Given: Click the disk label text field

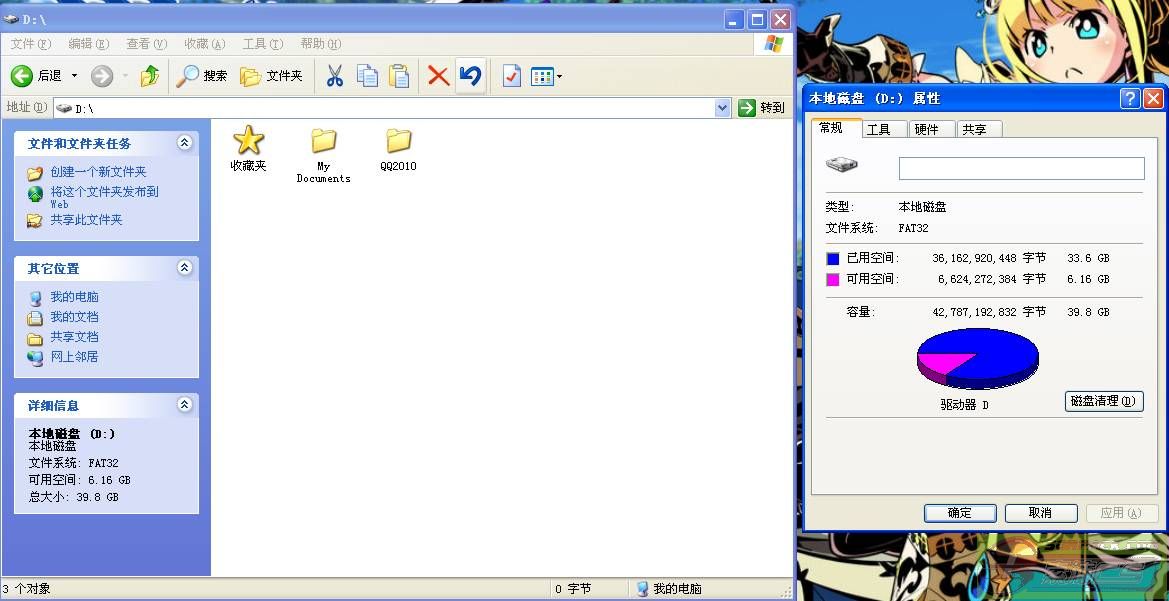Looking at the screenshot, I should pyautogui.click(x=1021, y=168).
